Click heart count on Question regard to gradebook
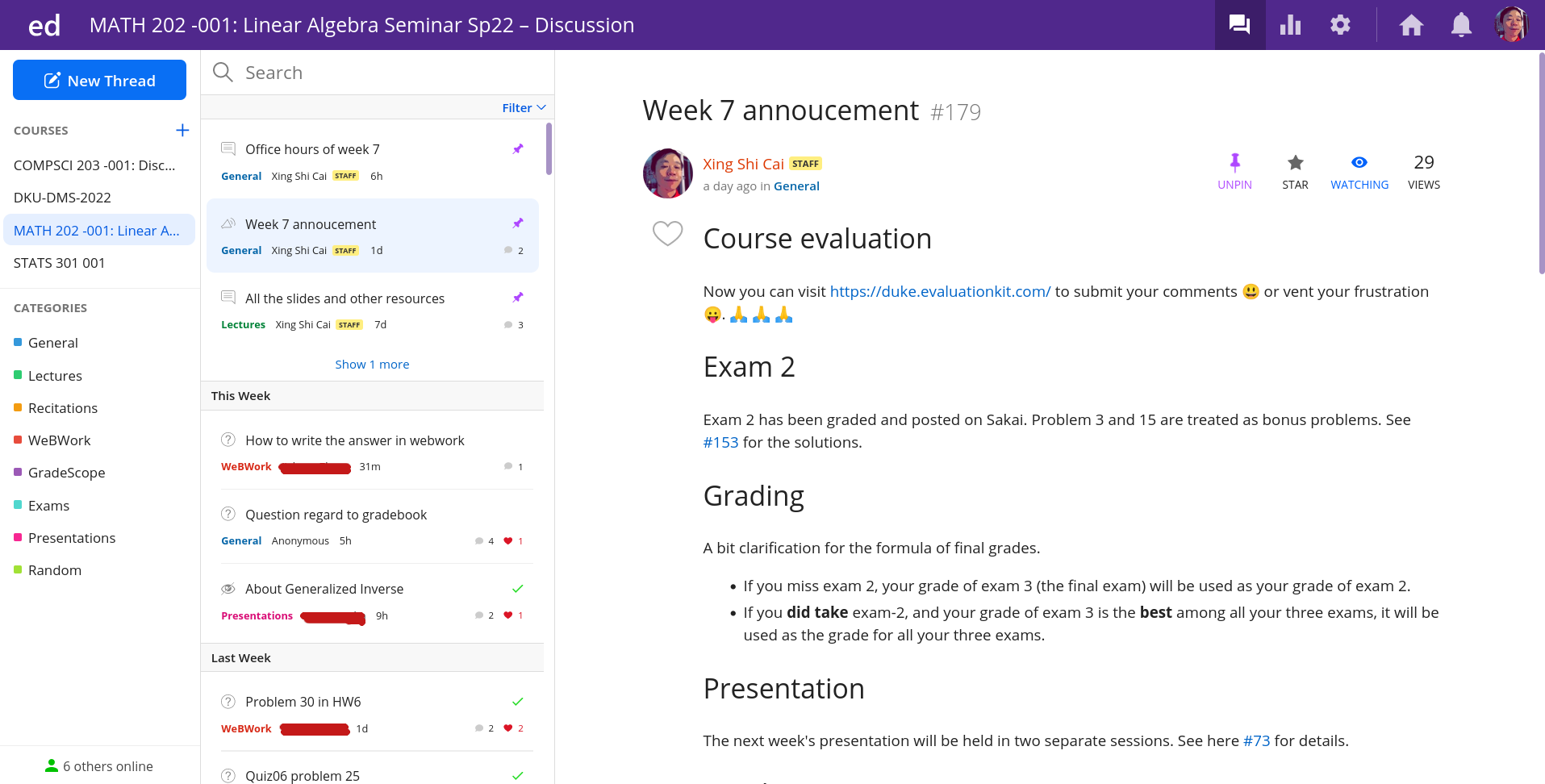This screenshot has height=784, width=1545. (513, 541)
